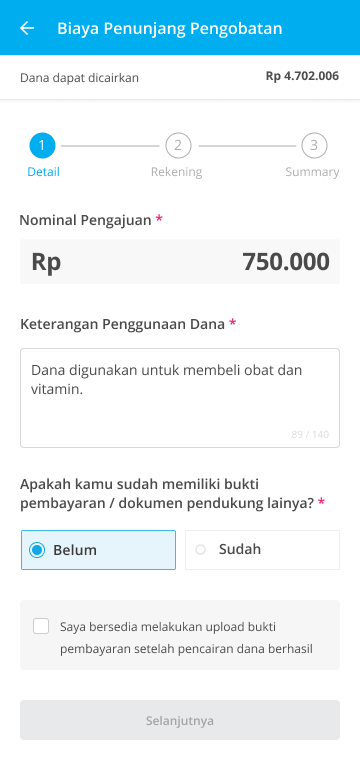Tick the upload bukti pembayaran agreement checkbox

pos(41,626)
